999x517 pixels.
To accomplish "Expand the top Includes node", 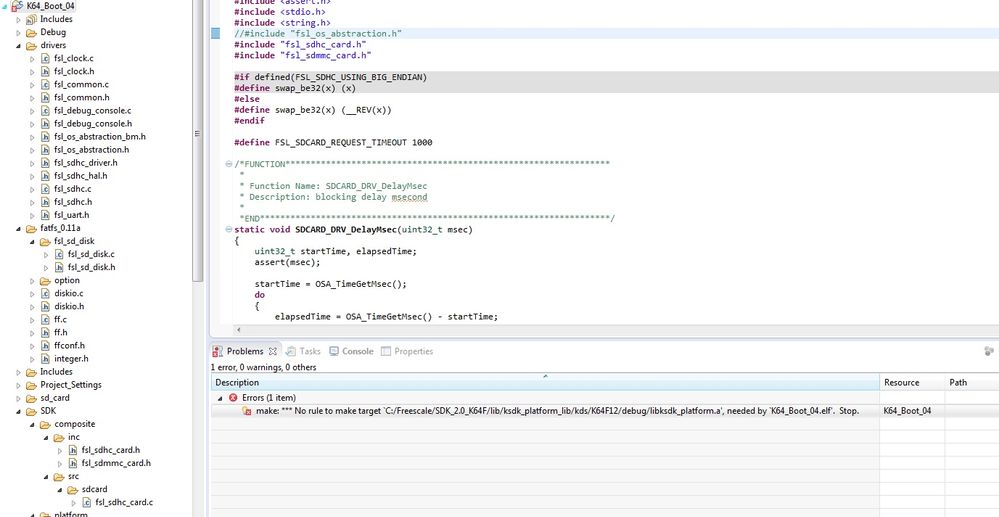I will click(18, 20).
